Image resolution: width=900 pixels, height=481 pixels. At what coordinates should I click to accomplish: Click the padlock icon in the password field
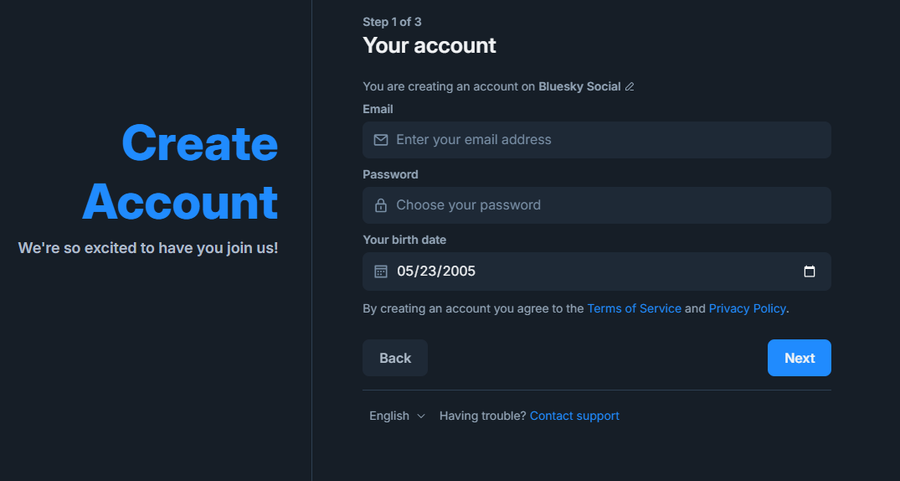coord(381,205)
